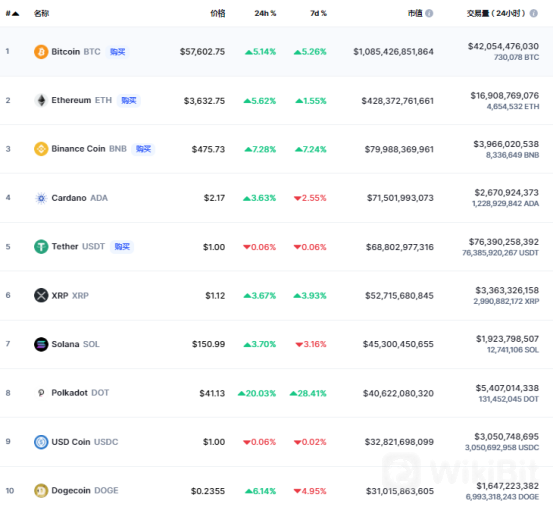Open market cap info tooltip icon
The height and width of the screenshot is (508, 554).
429,13
